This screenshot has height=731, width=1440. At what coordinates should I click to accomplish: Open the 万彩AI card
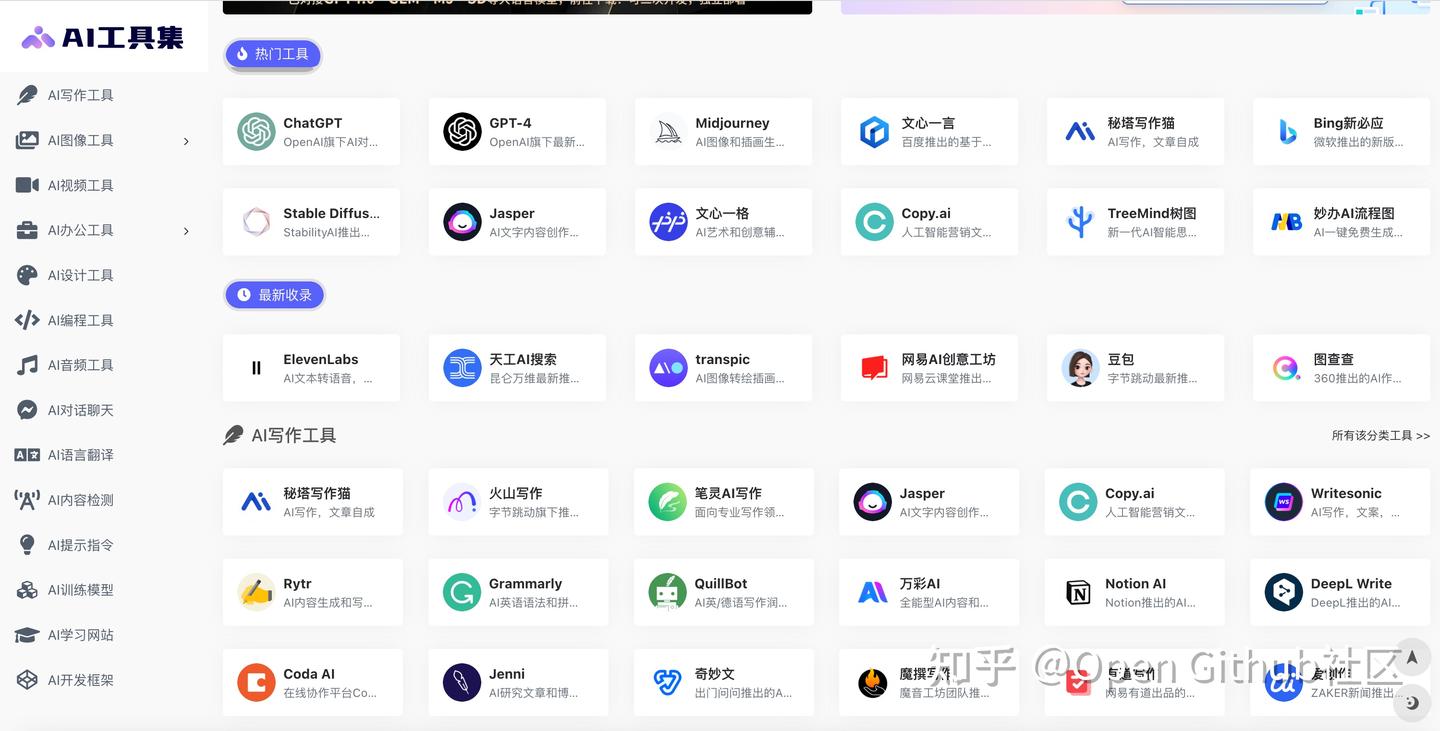click(x=928, y=592)
